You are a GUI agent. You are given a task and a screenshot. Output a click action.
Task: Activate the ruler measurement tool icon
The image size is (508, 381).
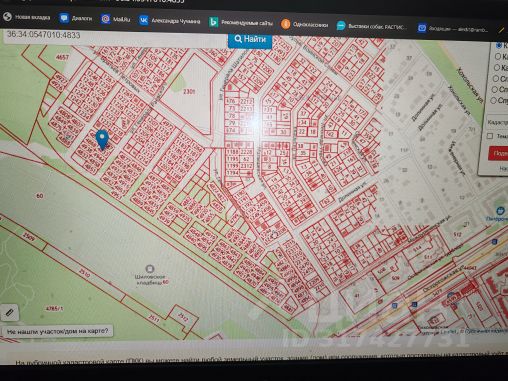[9, 313]
